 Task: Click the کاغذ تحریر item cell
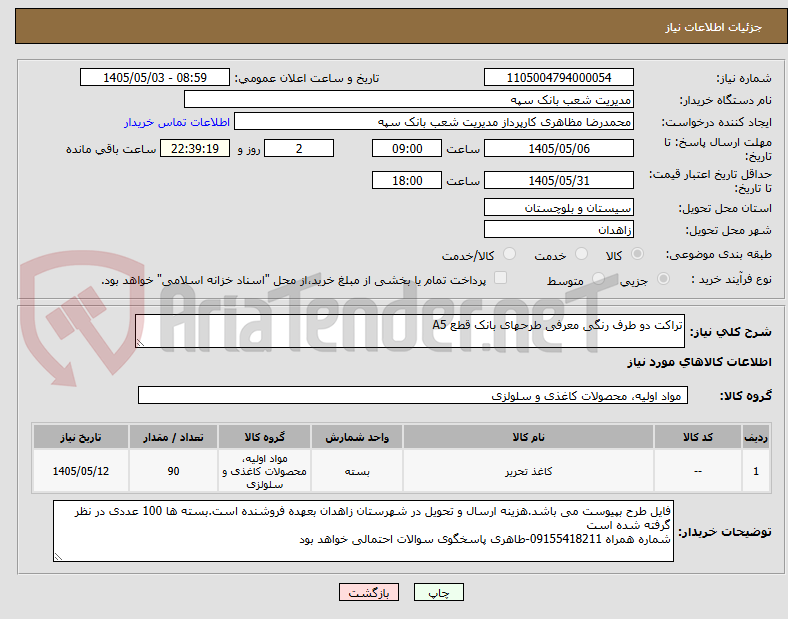tap(528, 471)
